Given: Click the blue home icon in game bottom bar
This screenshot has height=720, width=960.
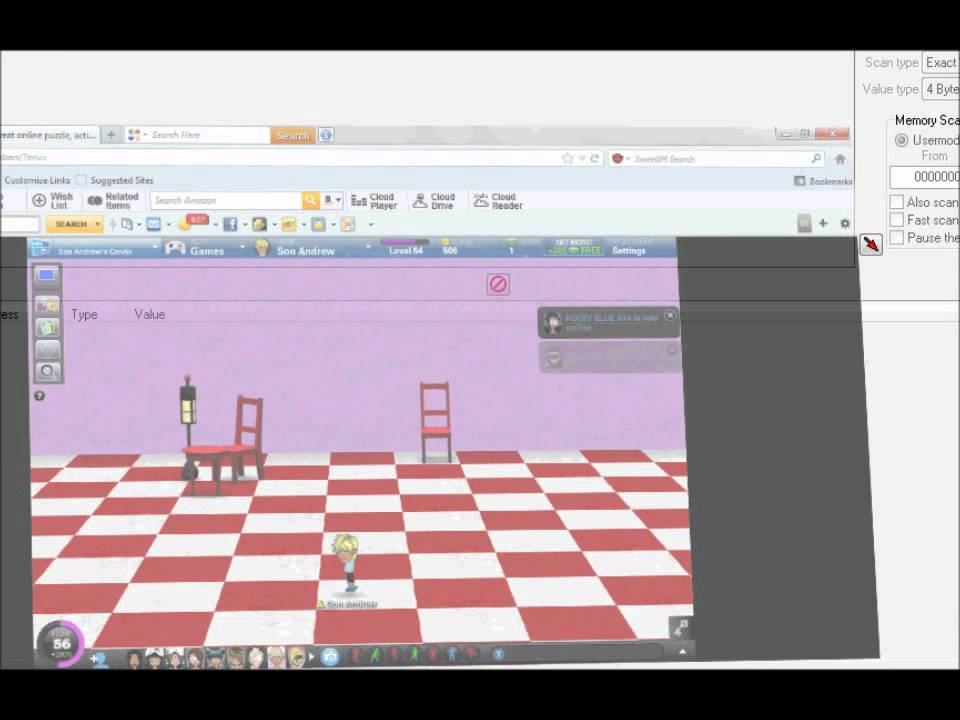Looking at the screenshot, I should (329, 657).
